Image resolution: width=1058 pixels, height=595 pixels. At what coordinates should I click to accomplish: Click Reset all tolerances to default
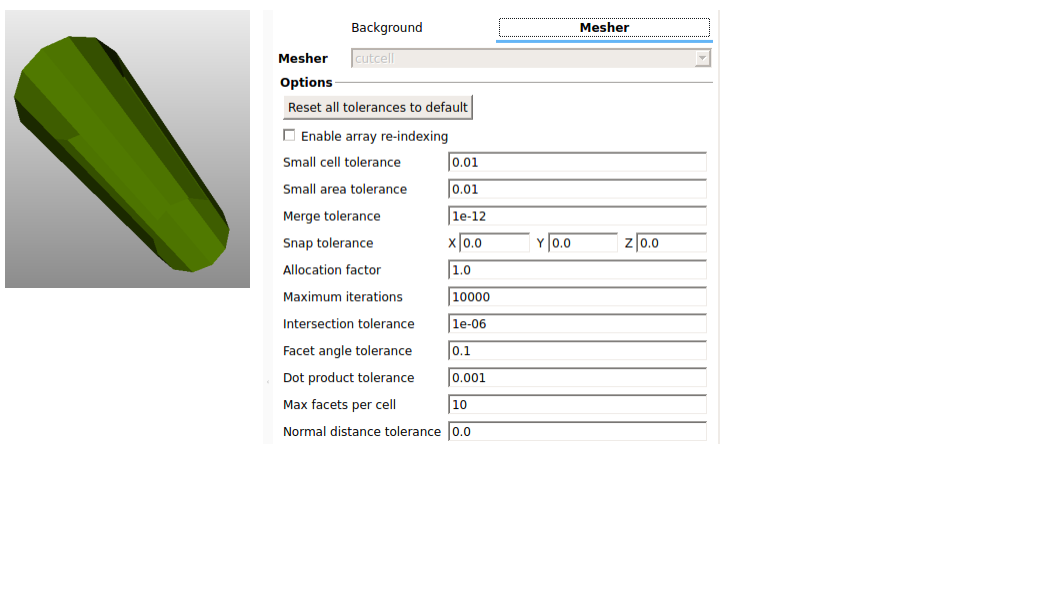pyautogui.click(x=377, y=107)
